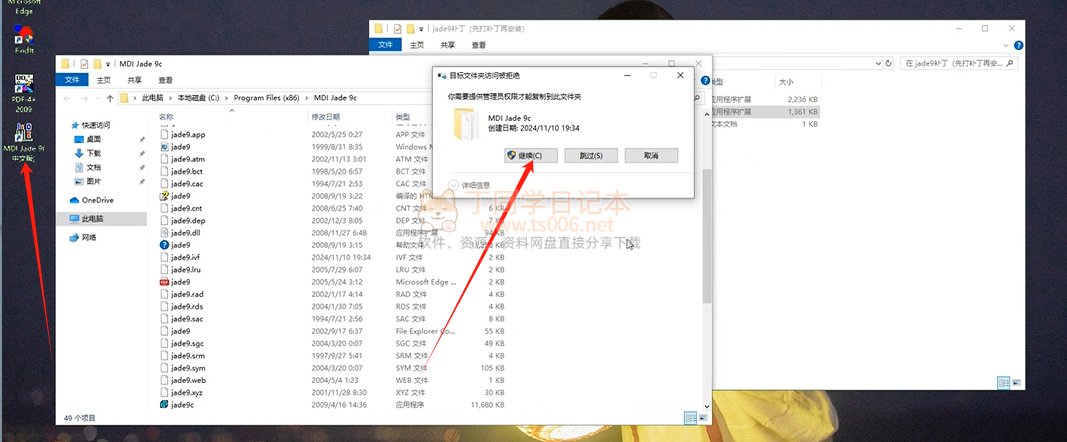This screenshot has width=1067, height=442.
Task: Click the jade9 PDF file icon
Action: tap(164, 282)
